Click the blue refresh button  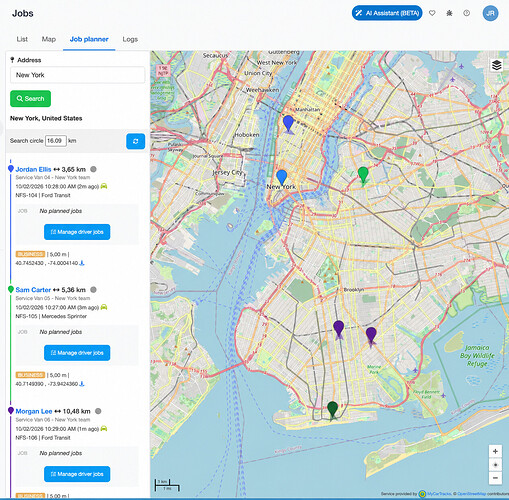click(136, 141)
